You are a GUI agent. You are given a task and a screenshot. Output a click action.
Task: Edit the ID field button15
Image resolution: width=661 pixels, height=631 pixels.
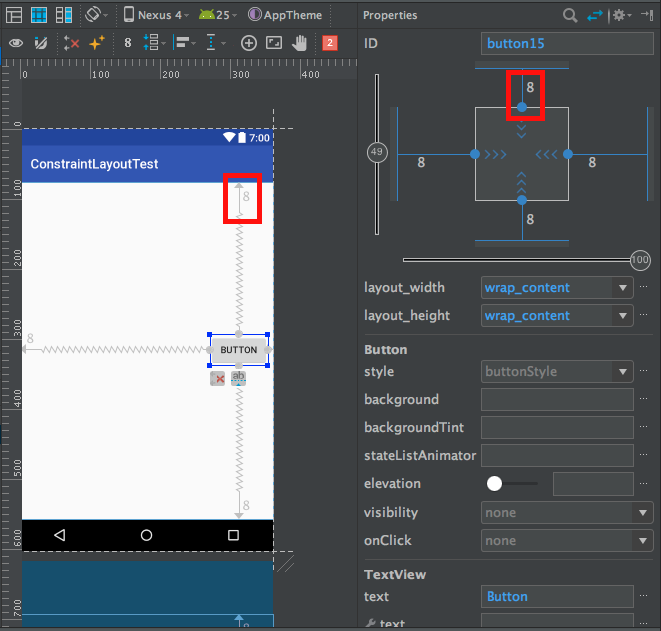(x=567, y=43)
